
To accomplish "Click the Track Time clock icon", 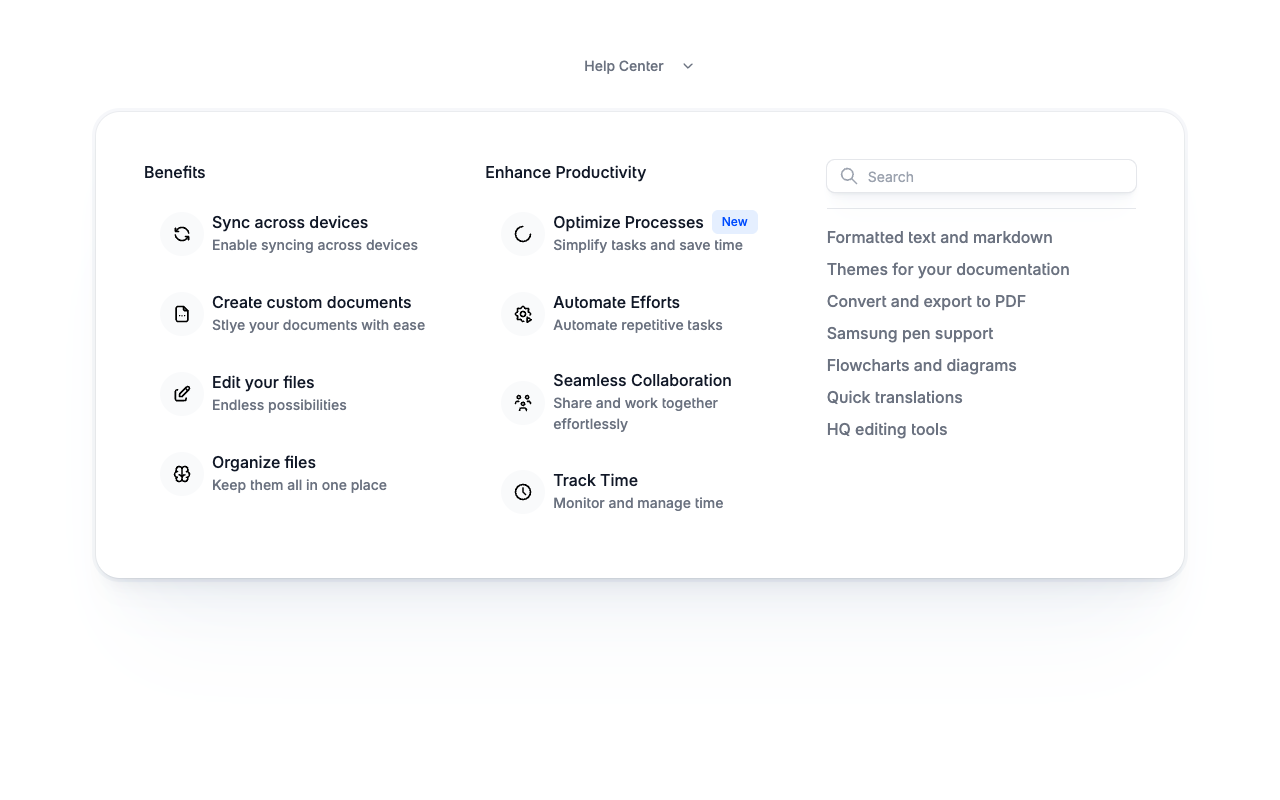I will [x=523, y=492].
